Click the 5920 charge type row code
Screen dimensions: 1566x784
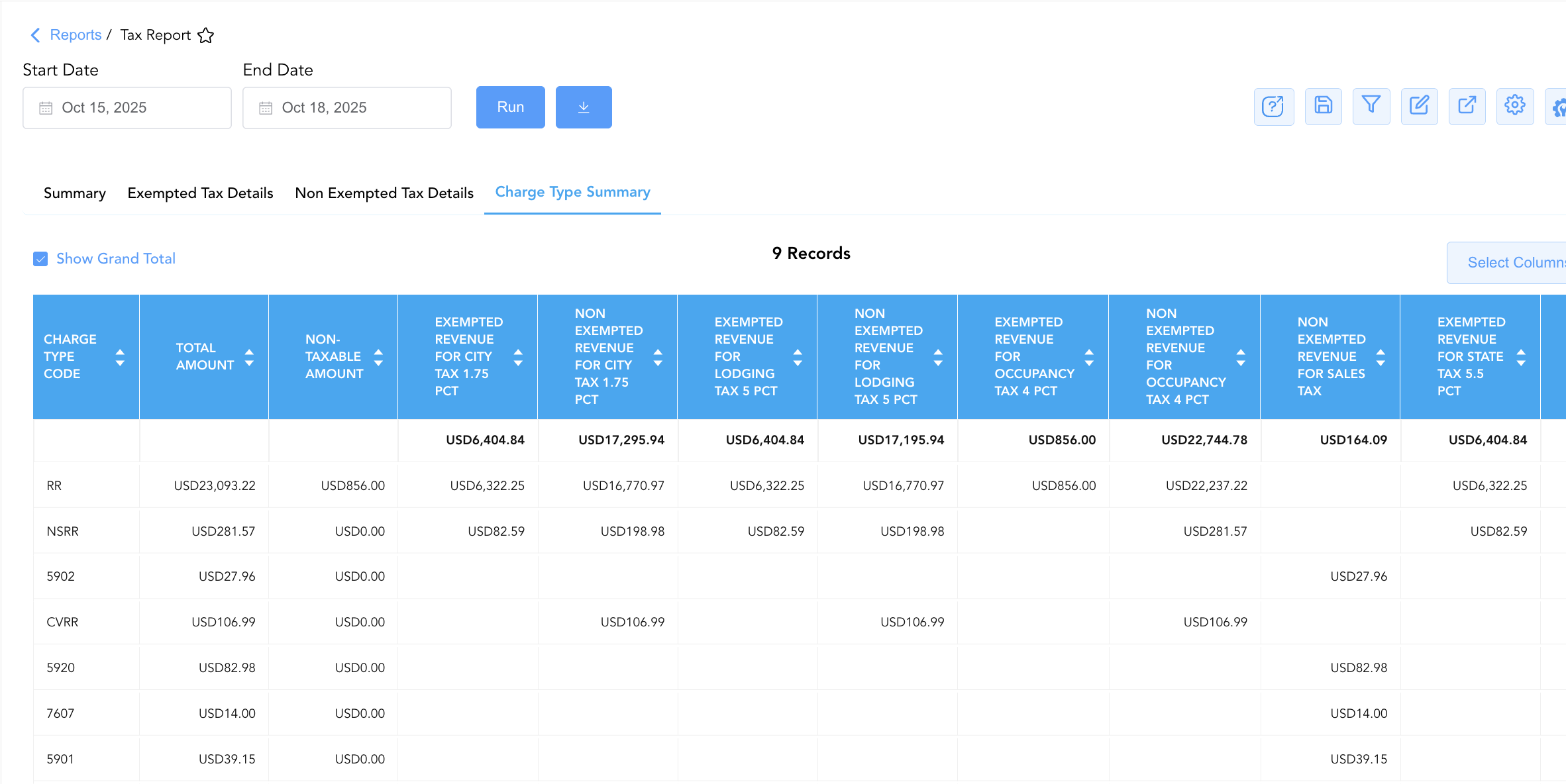pyautogui.click(x=61, y=668)
